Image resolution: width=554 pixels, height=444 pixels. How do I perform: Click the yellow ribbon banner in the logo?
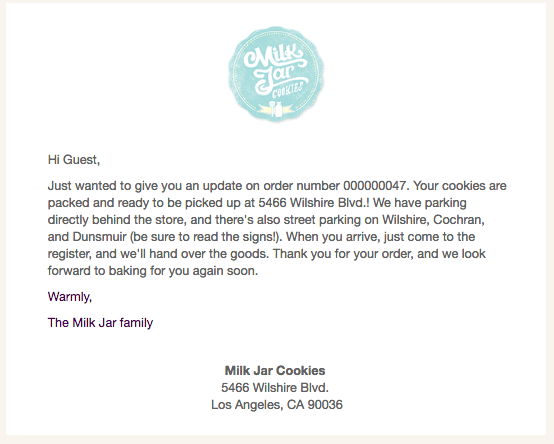(x=276, y=109)
